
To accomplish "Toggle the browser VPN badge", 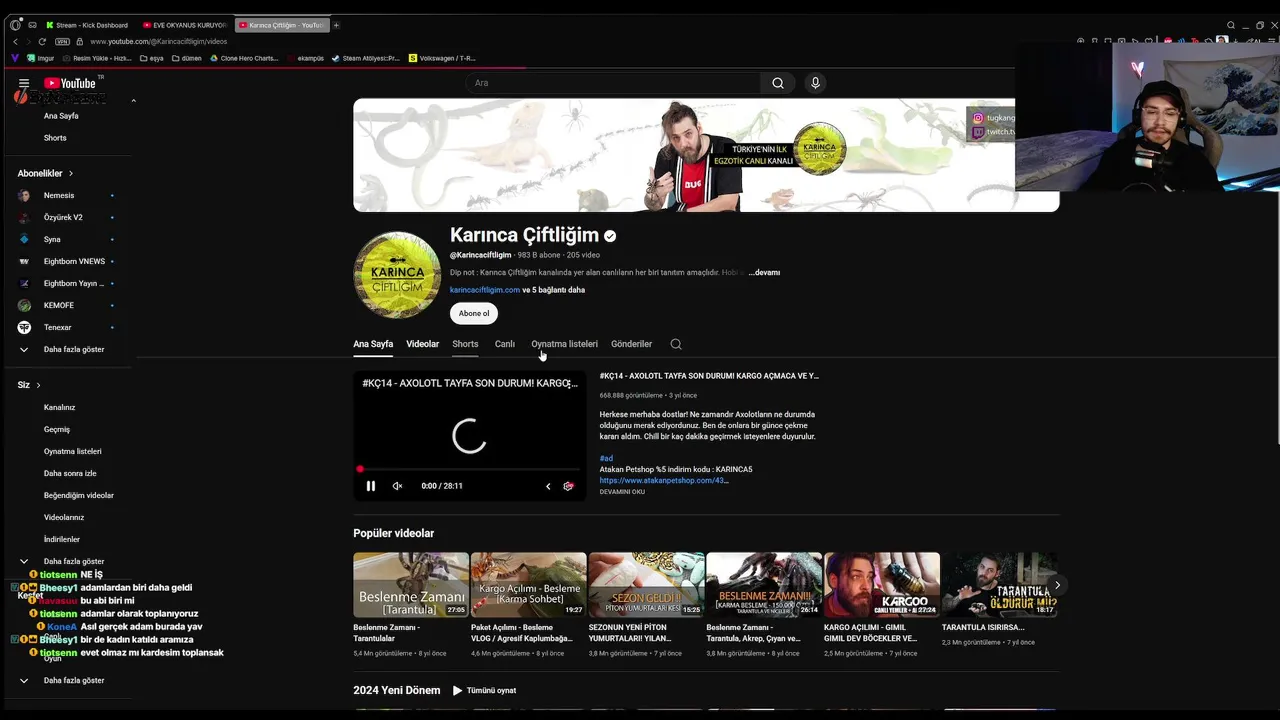I will 62,41.
